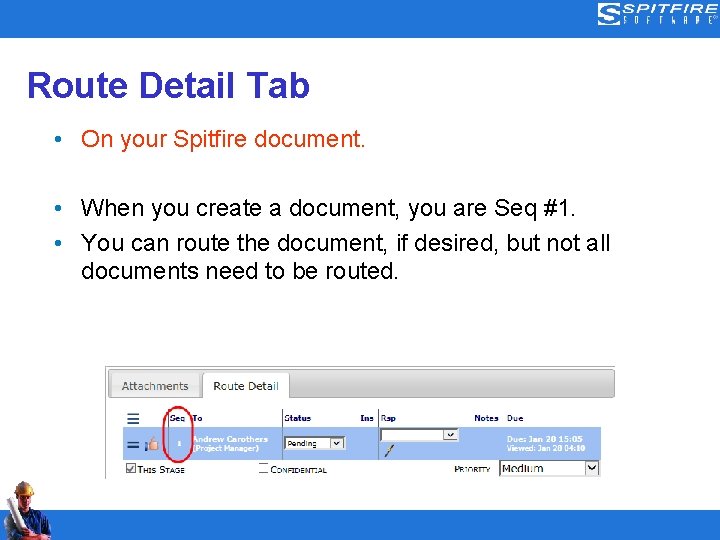Click the thumbs-up icon in the route row
The image size is (720, 540).
[152, 444]
